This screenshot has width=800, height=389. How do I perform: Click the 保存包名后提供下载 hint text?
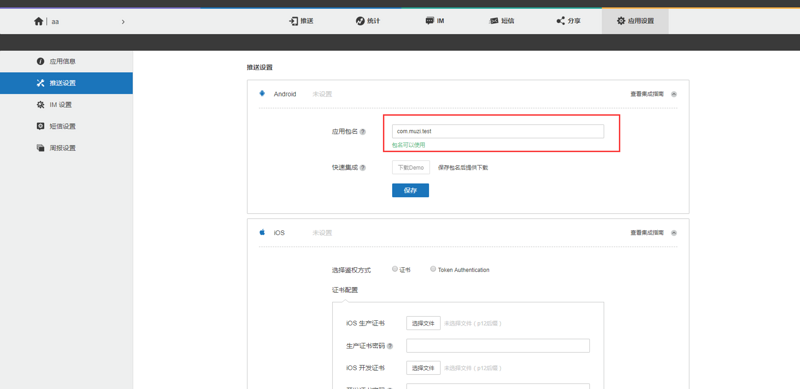tap(463, 167)
